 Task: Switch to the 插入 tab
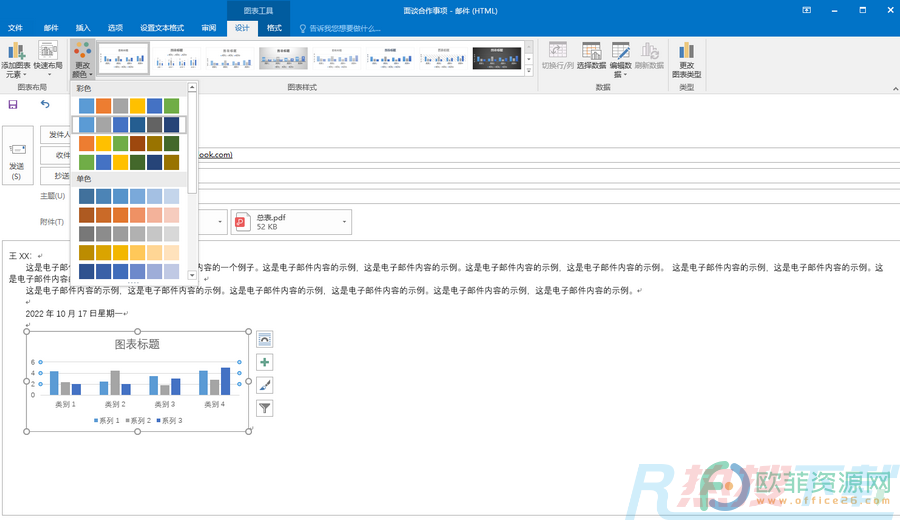[83, 28]
